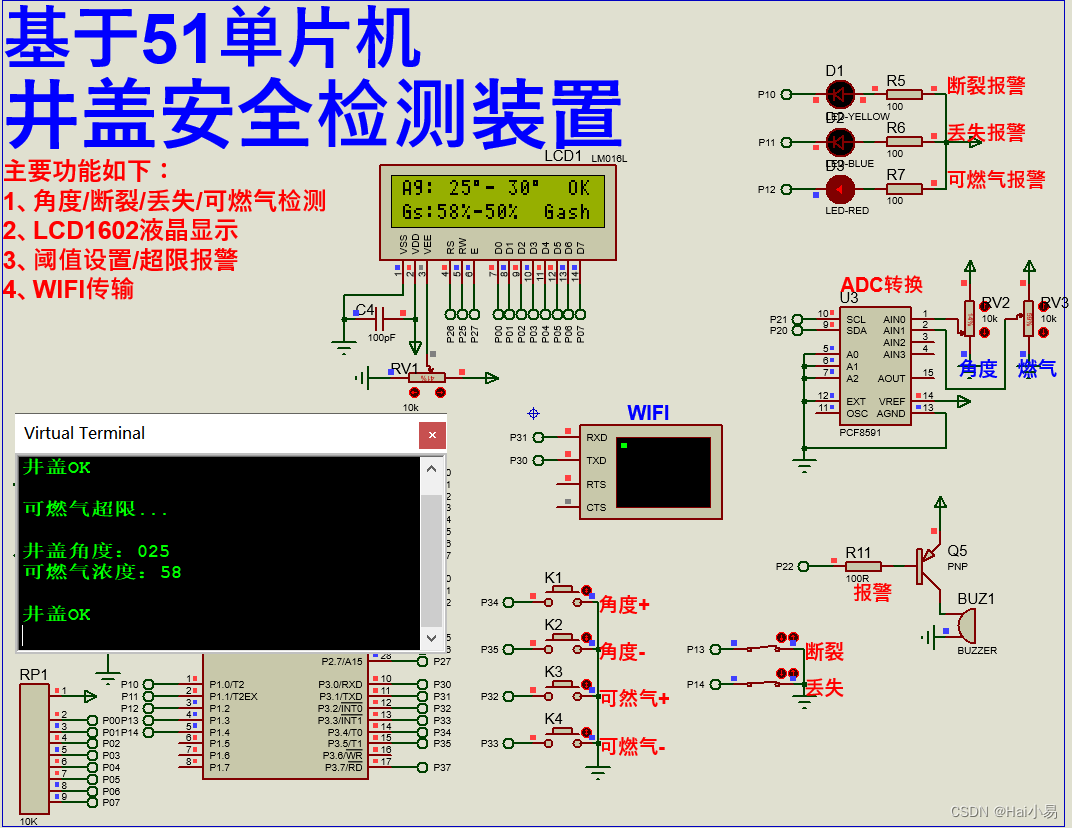The height and width of the screenshot is (828, 1072).
Task: Click the Virtual Terminal scrollbar down arrow
Action: point(432,637)
